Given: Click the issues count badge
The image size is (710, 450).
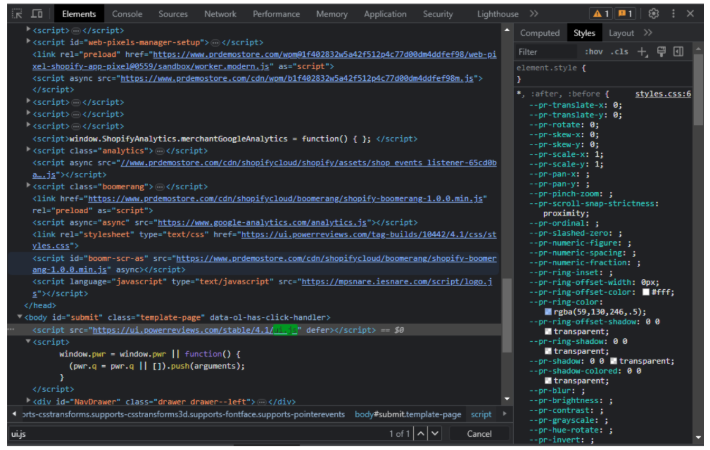Looking at the screenshot, I should (x=625, y=14).
